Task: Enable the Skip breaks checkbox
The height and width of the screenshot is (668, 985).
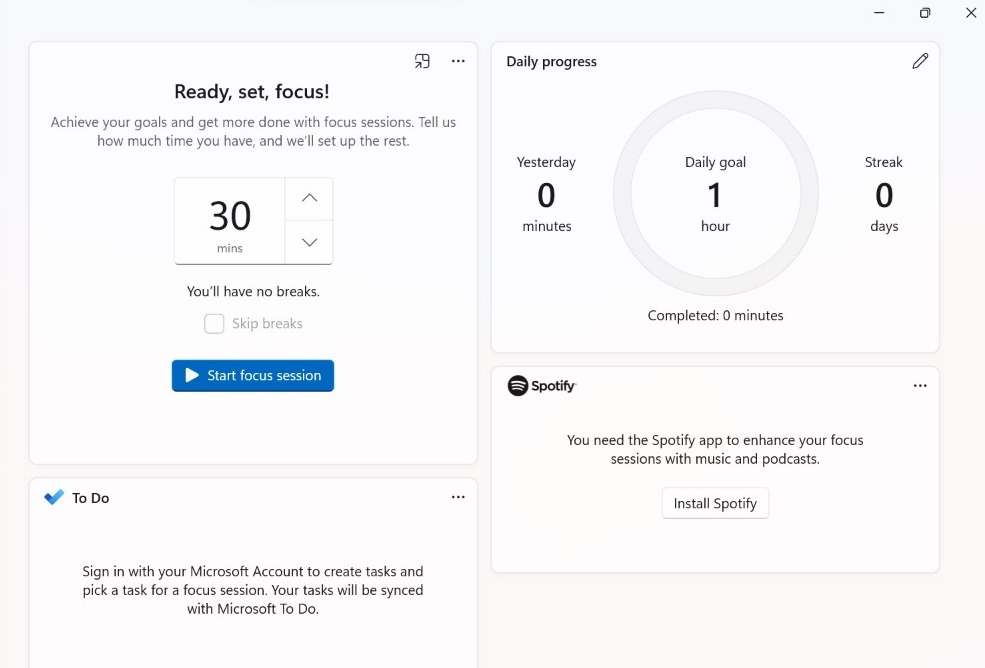Action: (214, 324)
